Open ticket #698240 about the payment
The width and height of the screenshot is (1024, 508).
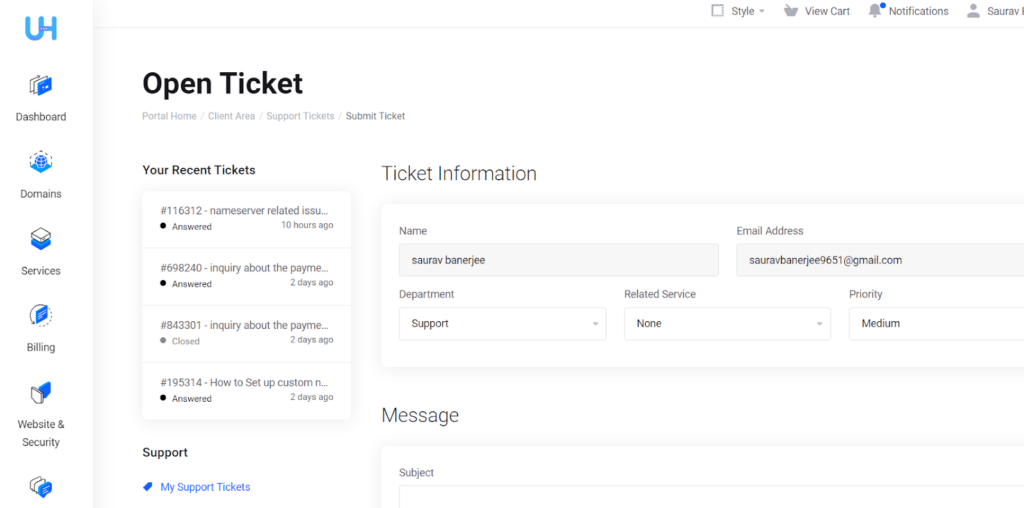pyautogui.click(x=247, y=276)
